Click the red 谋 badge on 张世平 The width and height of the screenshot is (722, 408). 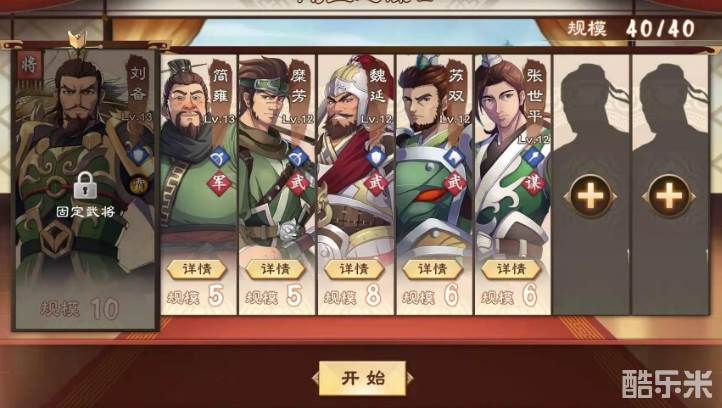tap(533, 183)
